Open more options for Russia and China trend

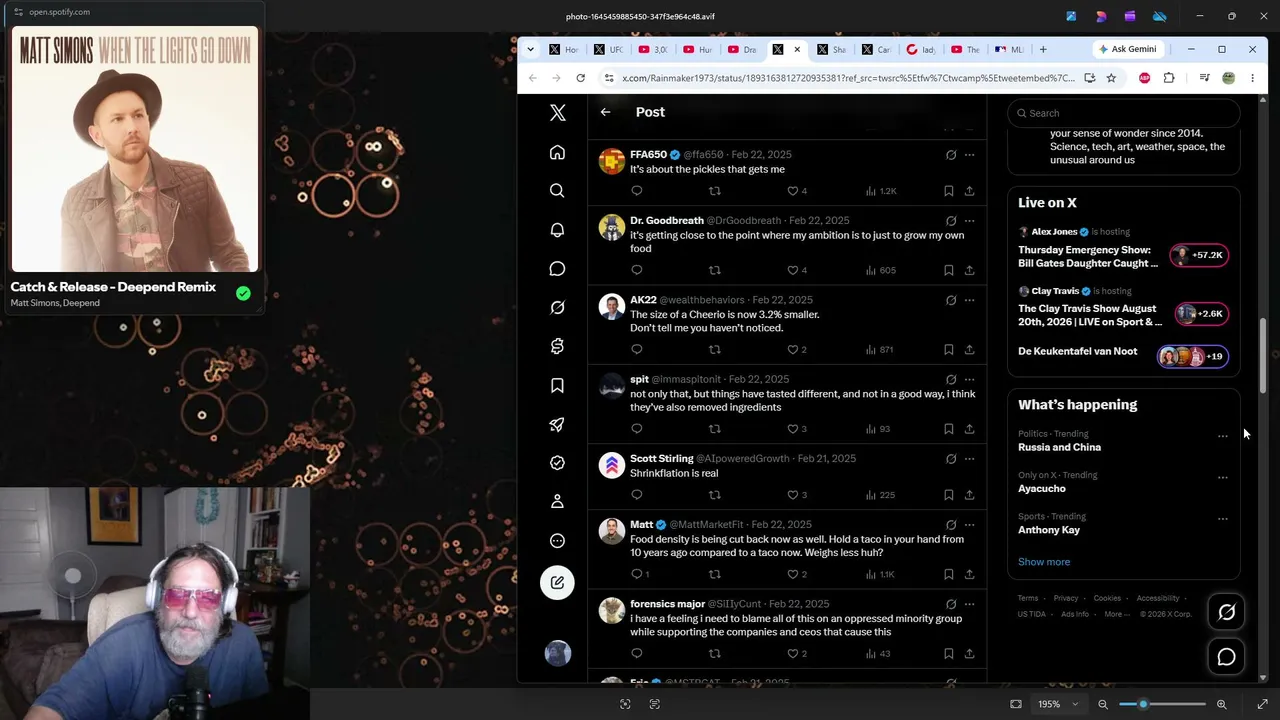point(1222,437)
